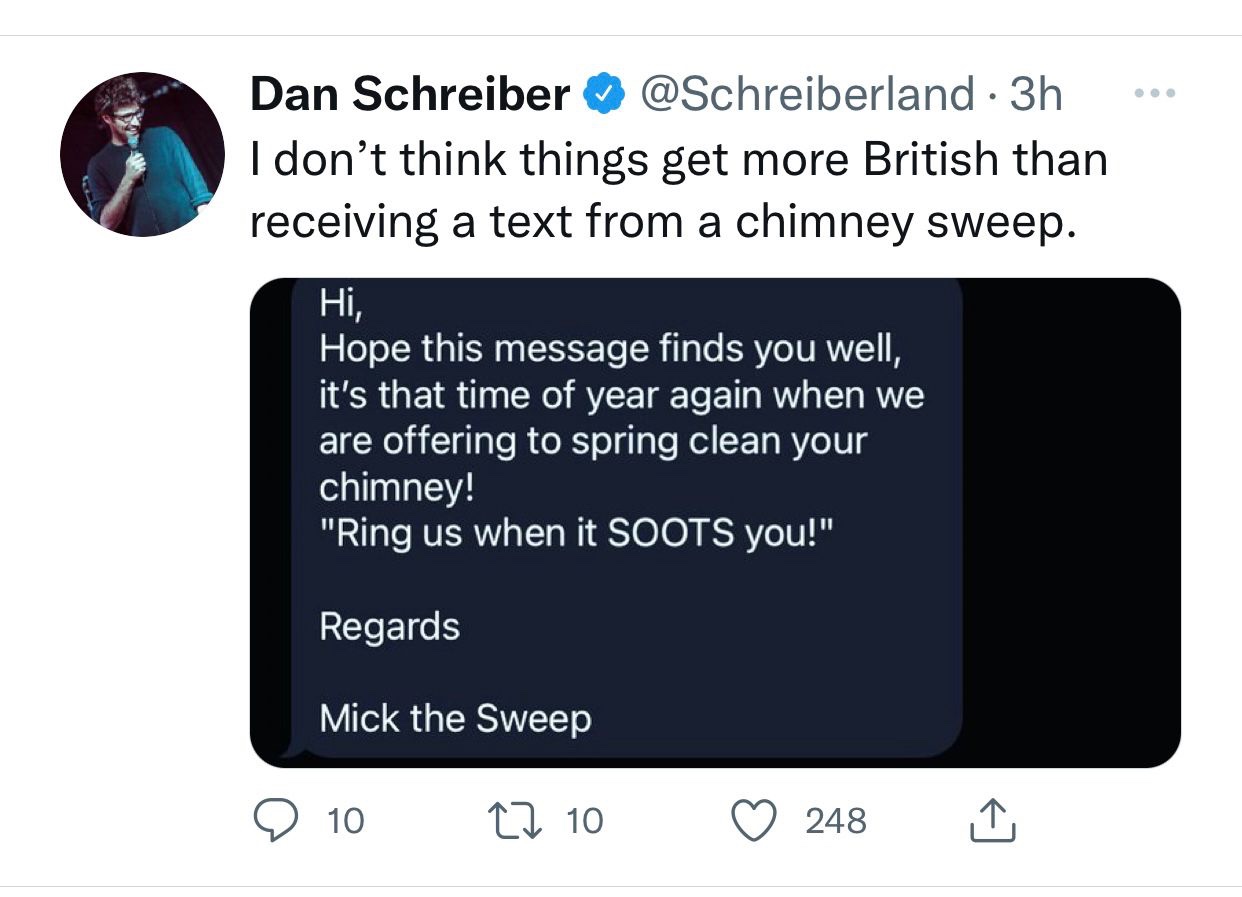This screenshot has height=897, width=1242.
Task: Open the @Schreiberland handle link
Action: click(x=805, y=95)
